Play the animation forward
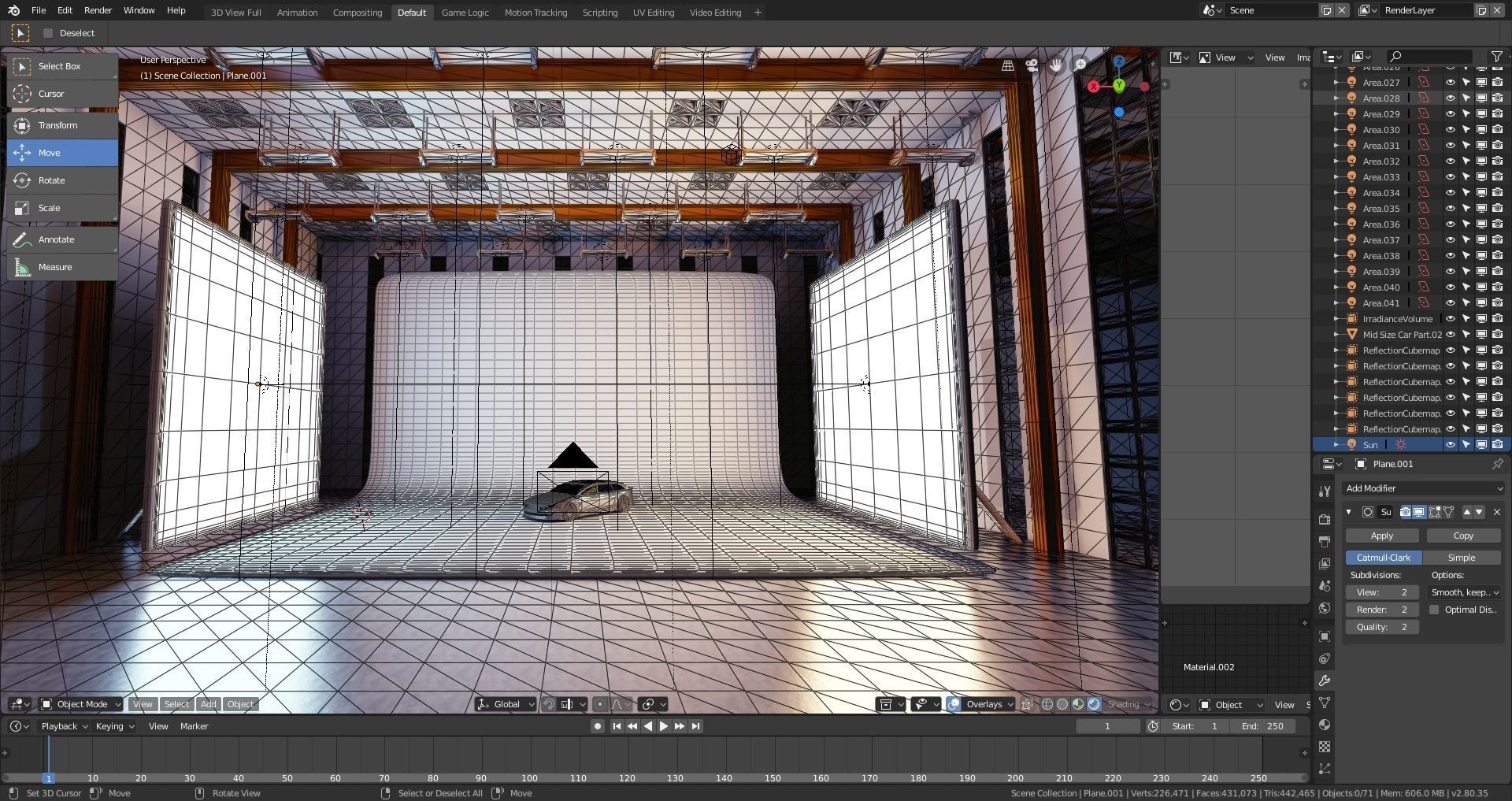 (663, 726)
